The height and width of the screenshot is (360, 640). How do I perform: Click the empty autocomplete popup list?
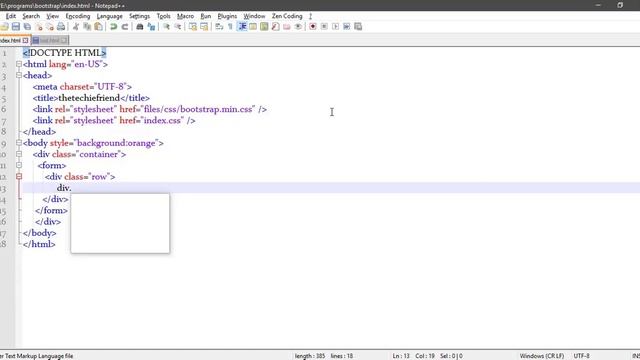120,223
